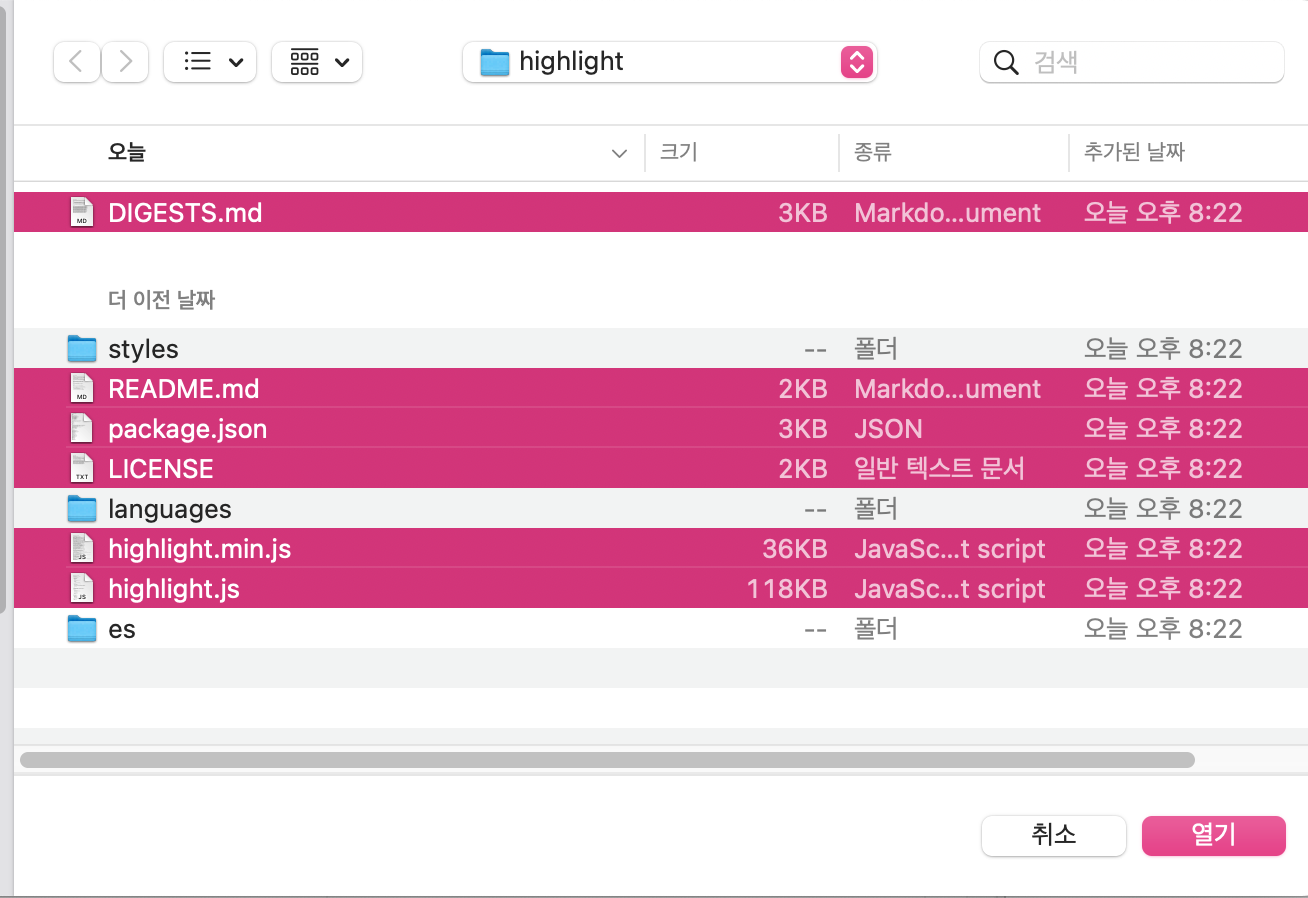The image size is (1308, 898).
Task: Click the folder icon in the path popup
Action: [x=495, y=62]
